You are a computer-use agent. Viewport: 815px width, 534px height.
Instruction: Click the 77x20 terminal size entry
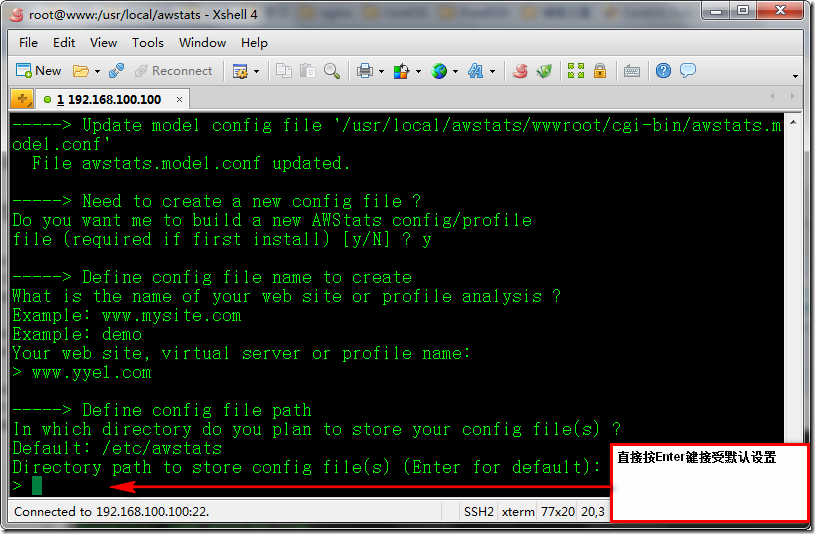coord(558,512)
